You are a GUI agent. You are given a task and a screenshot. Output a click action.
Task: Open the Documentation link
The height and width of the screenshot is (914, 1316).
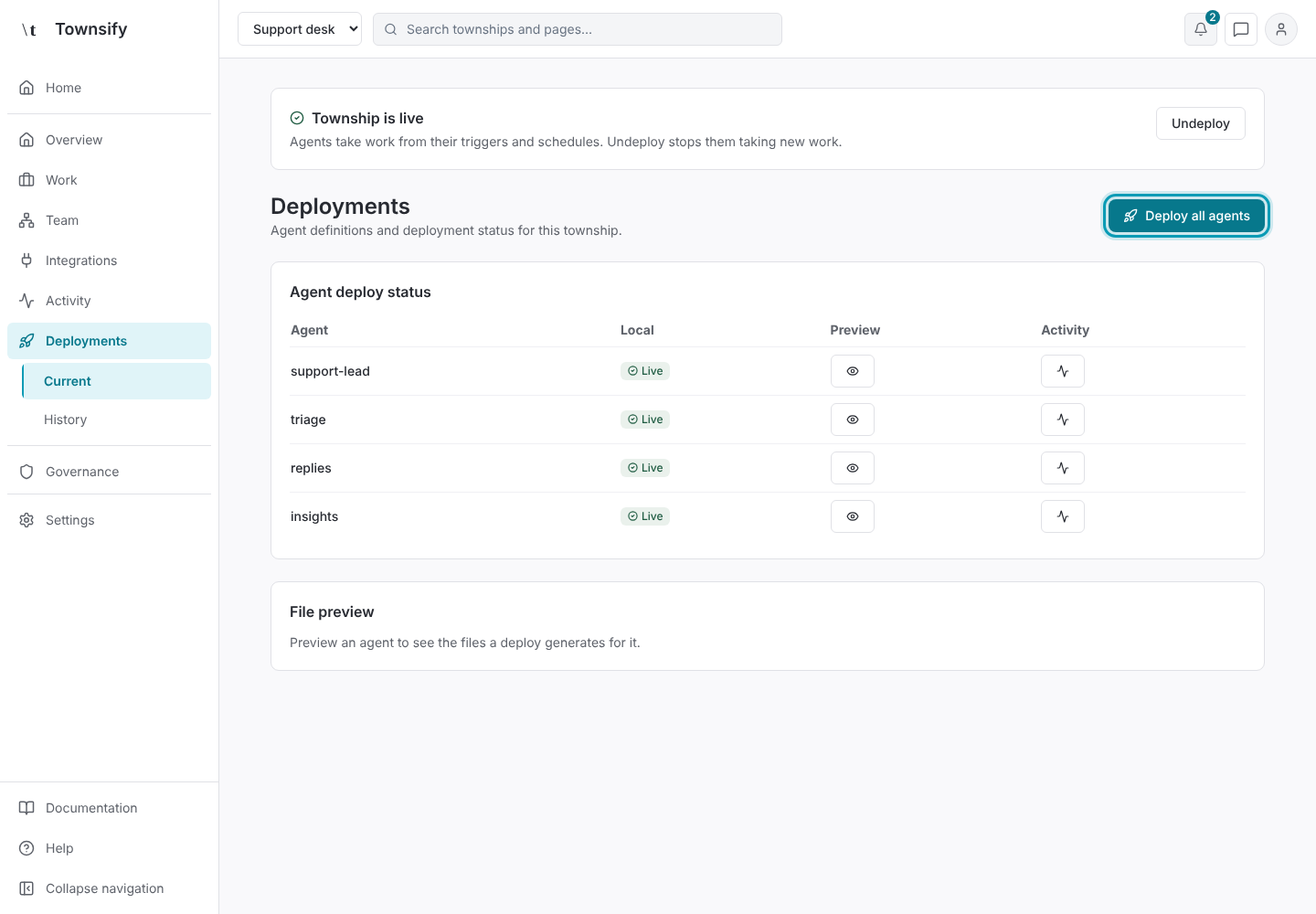pyautogui.click(x=110, y=808)
